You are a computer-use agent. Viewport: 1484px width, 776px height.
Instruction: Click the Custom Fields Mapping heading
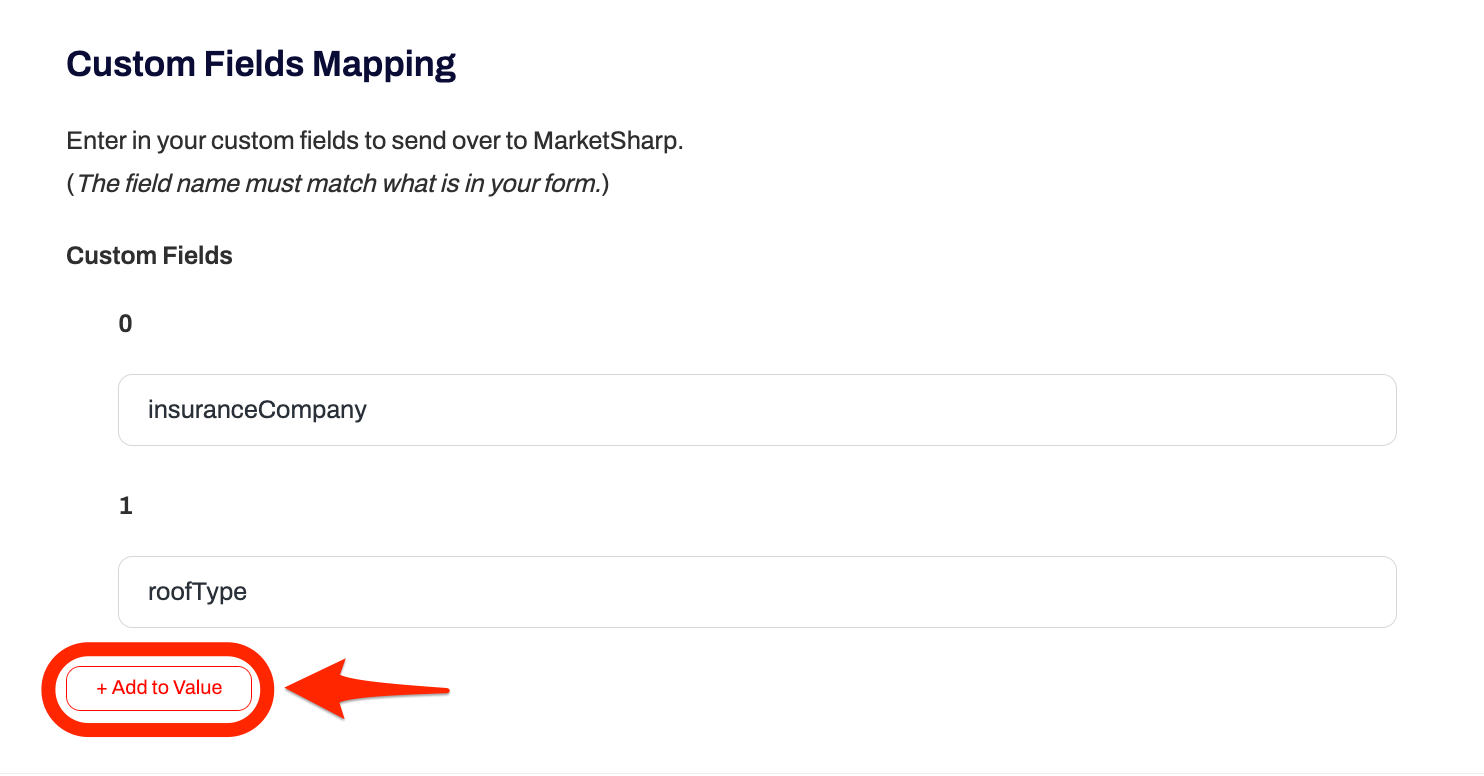pyautogui.click(x=260, y=63)
